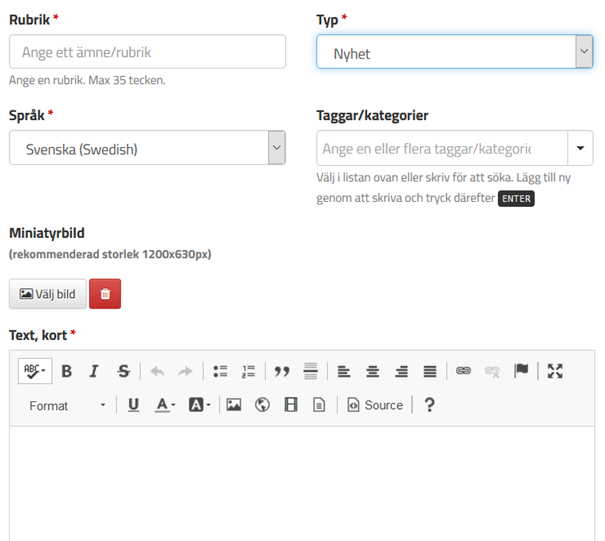Click into the Rubrik input field
The image size is (605, 541).
pyautogui.click(x=147, y=52)
